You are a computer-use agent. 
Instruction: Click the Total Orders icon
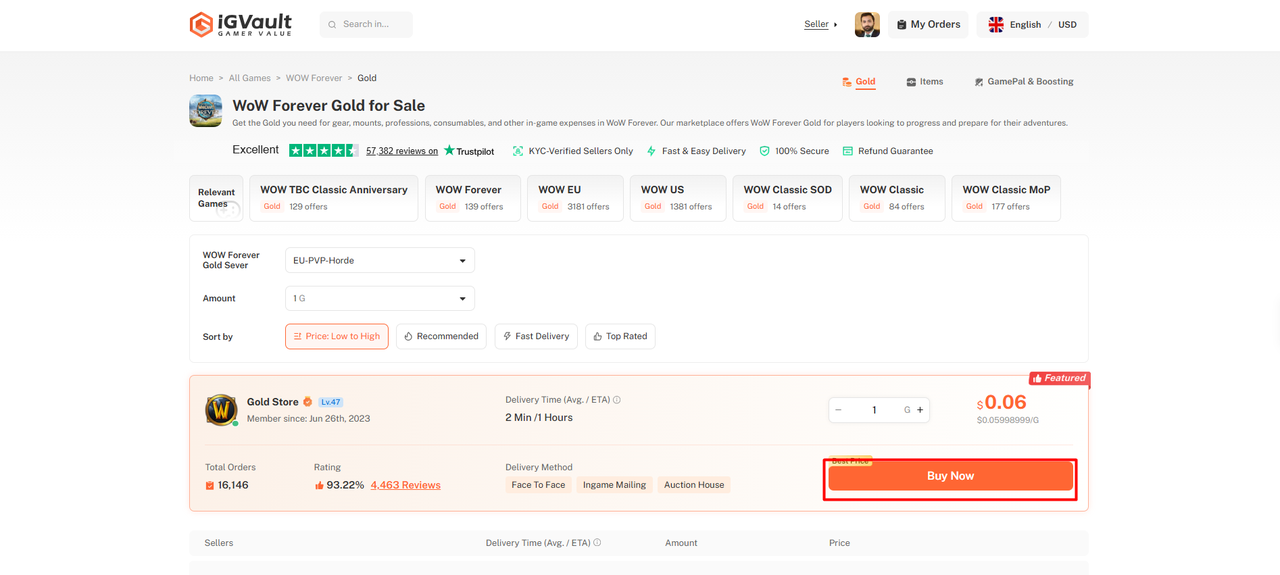click(x=210, y=485)
